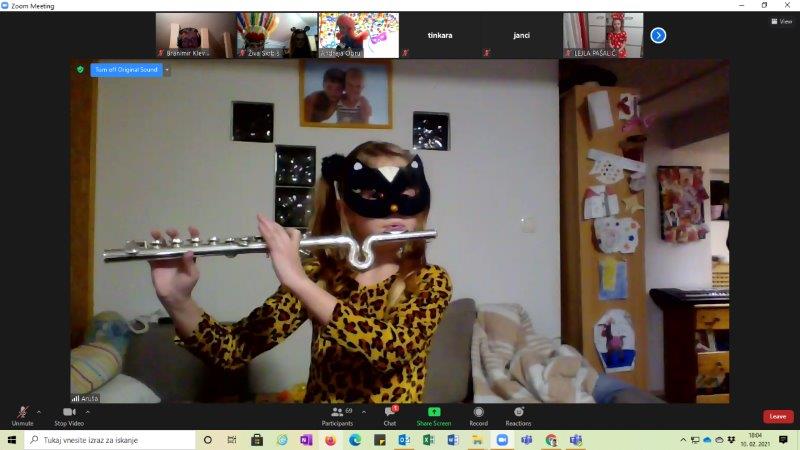Open Cortana circle icon in taskbar
Screen dimensions: 800x450
point(208,440)
